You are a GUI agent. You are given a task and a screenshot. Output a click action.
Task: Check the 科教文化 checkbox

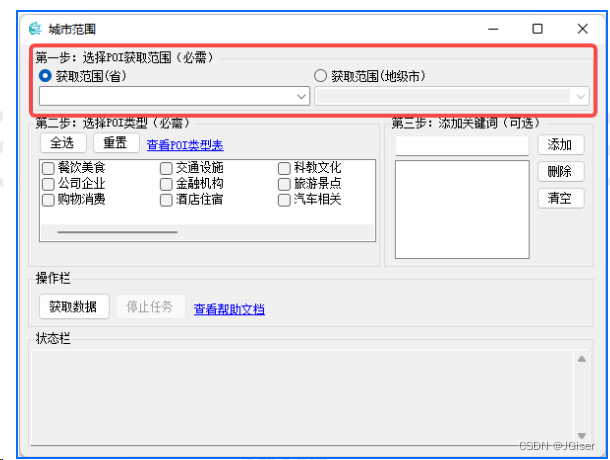284,169
